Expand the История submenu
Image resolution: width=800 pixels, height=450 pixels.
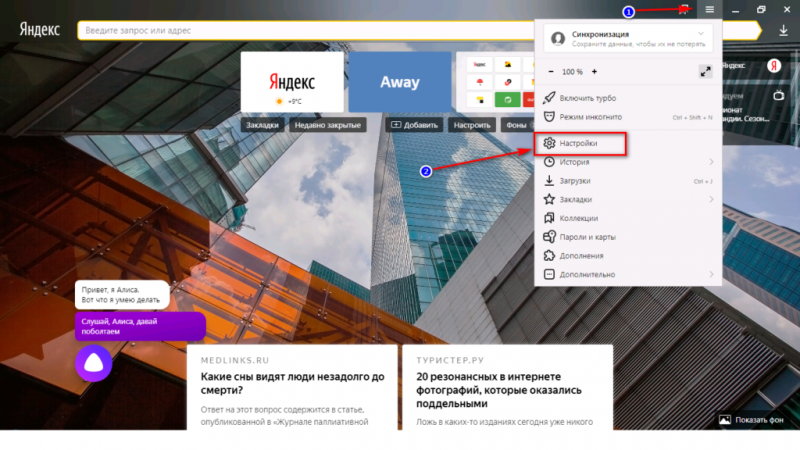tap(628, 162)
